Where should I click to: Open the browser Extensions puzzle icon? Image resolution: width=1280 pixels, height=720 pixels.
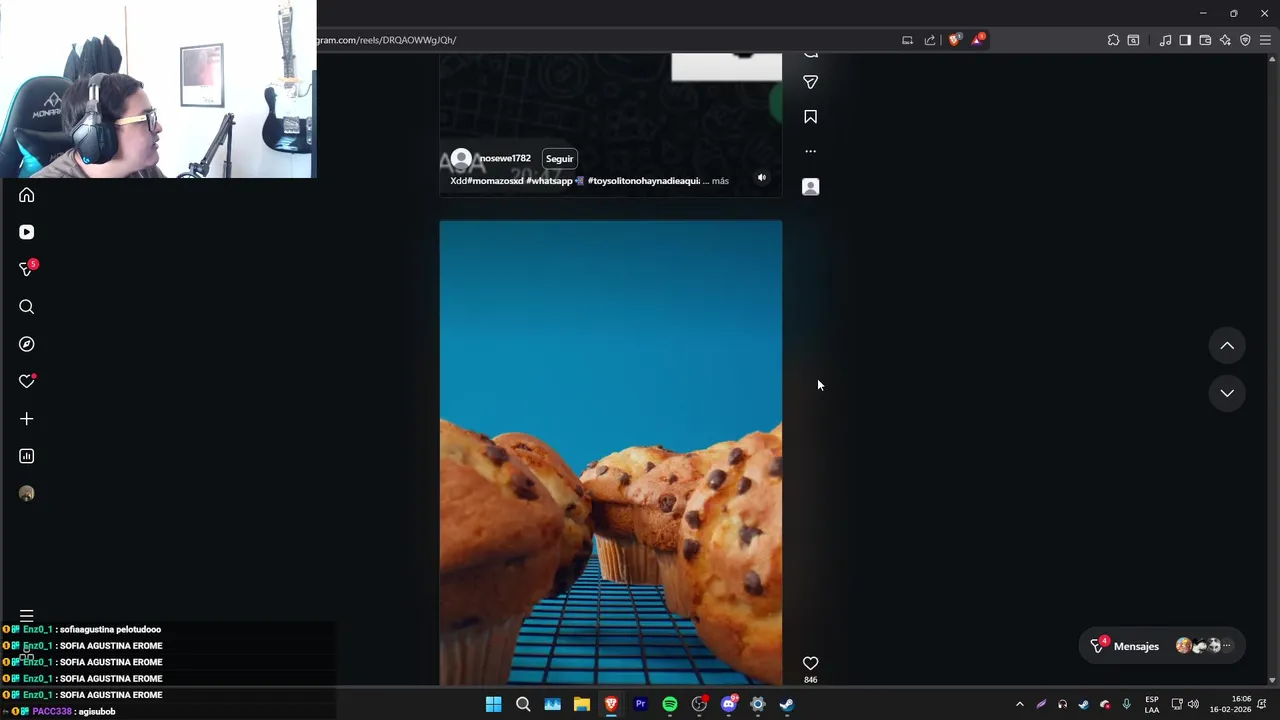[x=1113, y=40]
